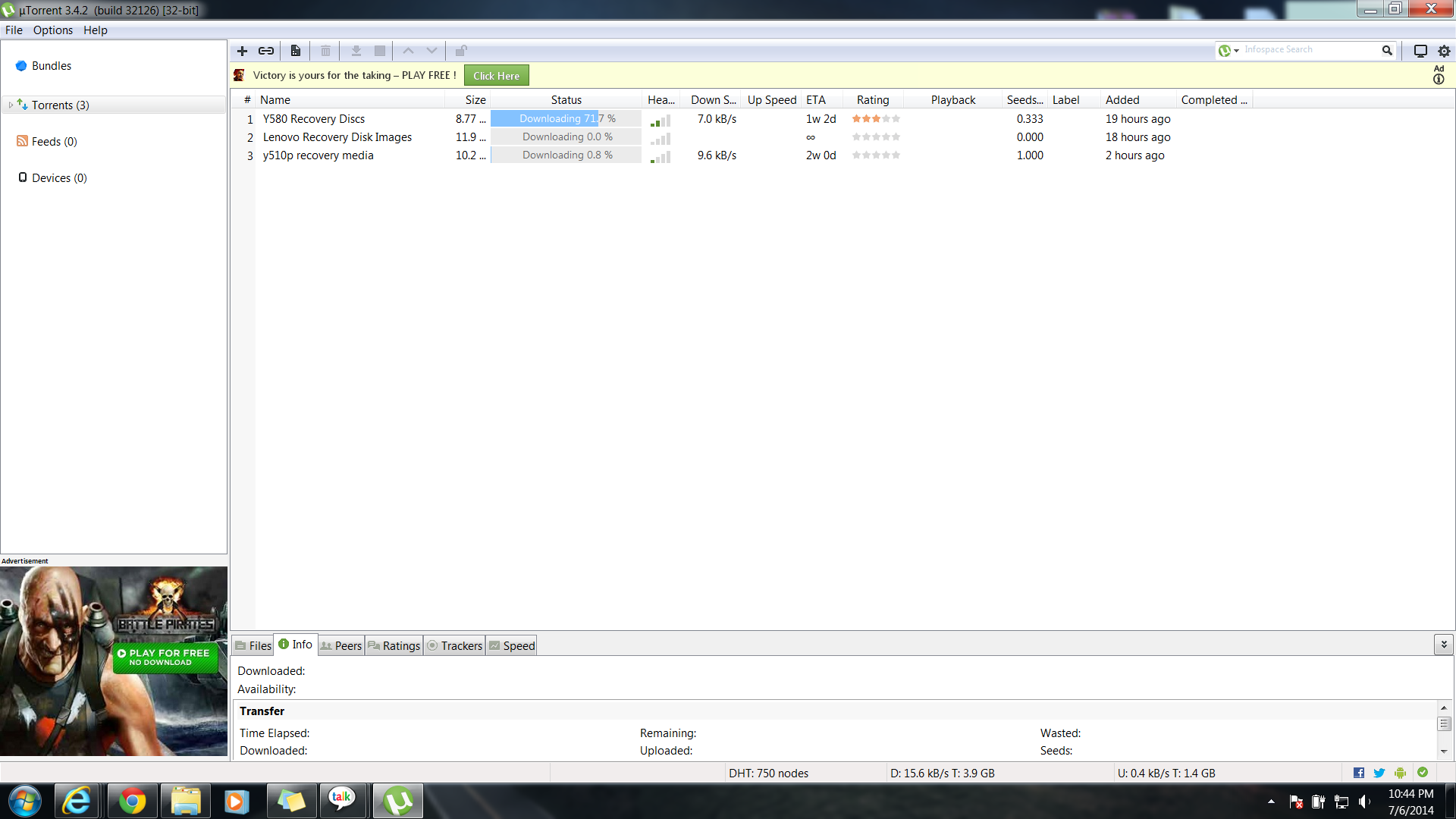The height and width of the screenshot is (819, 1456).
Task: Click the Y580 Recovery Discs download progress bar
Action: coord(566,119)
